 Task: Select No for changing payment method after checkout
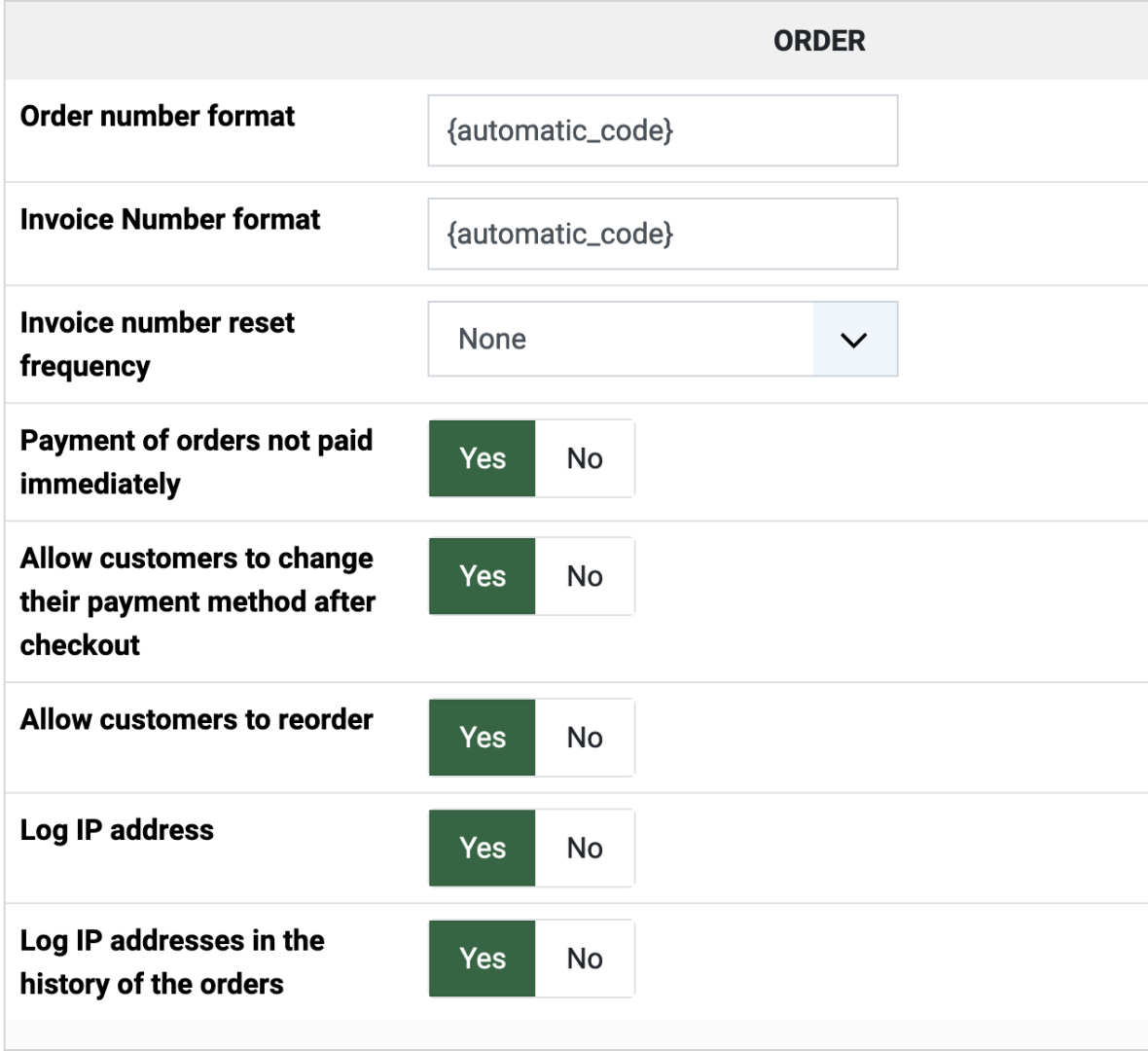click(x=585, y=576)
